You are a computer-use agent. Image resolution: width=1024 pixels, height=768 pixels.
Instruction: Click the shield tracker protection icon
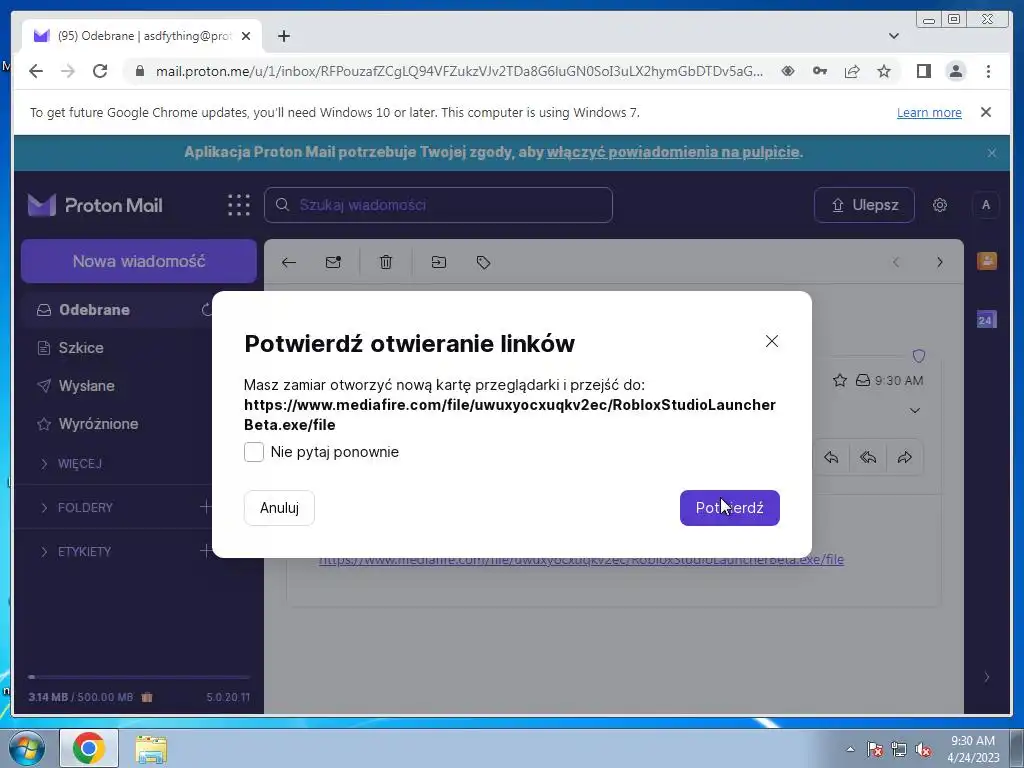point(918,356)
